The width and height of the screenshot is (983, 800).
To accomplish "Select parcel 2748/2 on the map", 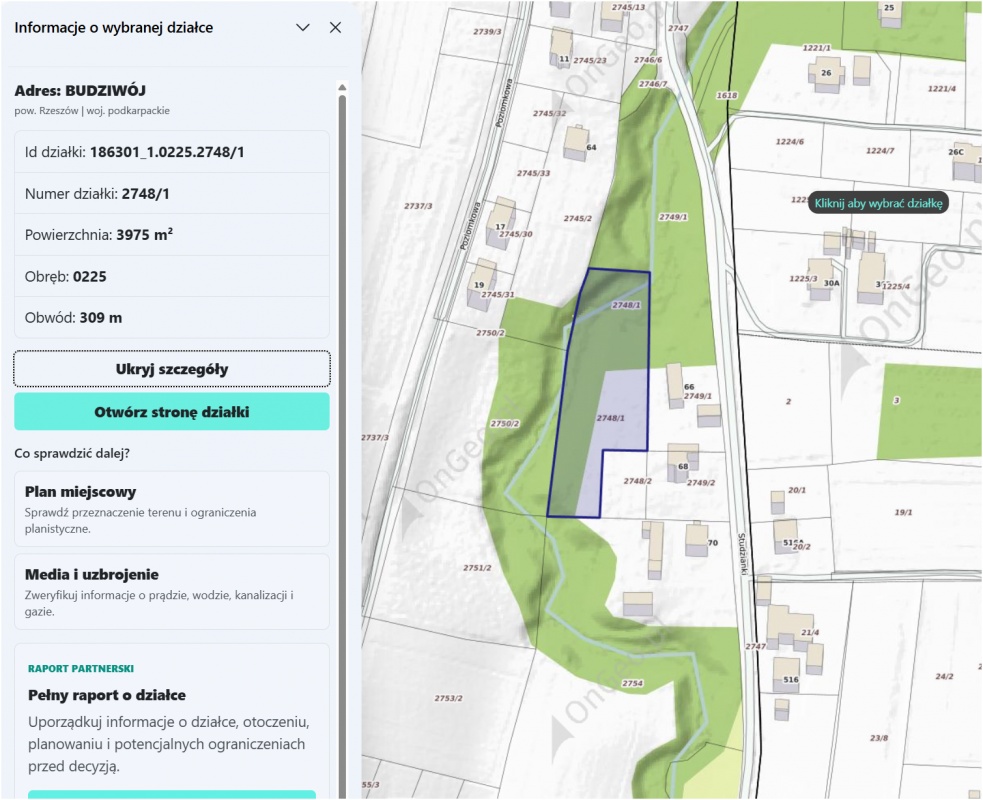I will 638,481.
